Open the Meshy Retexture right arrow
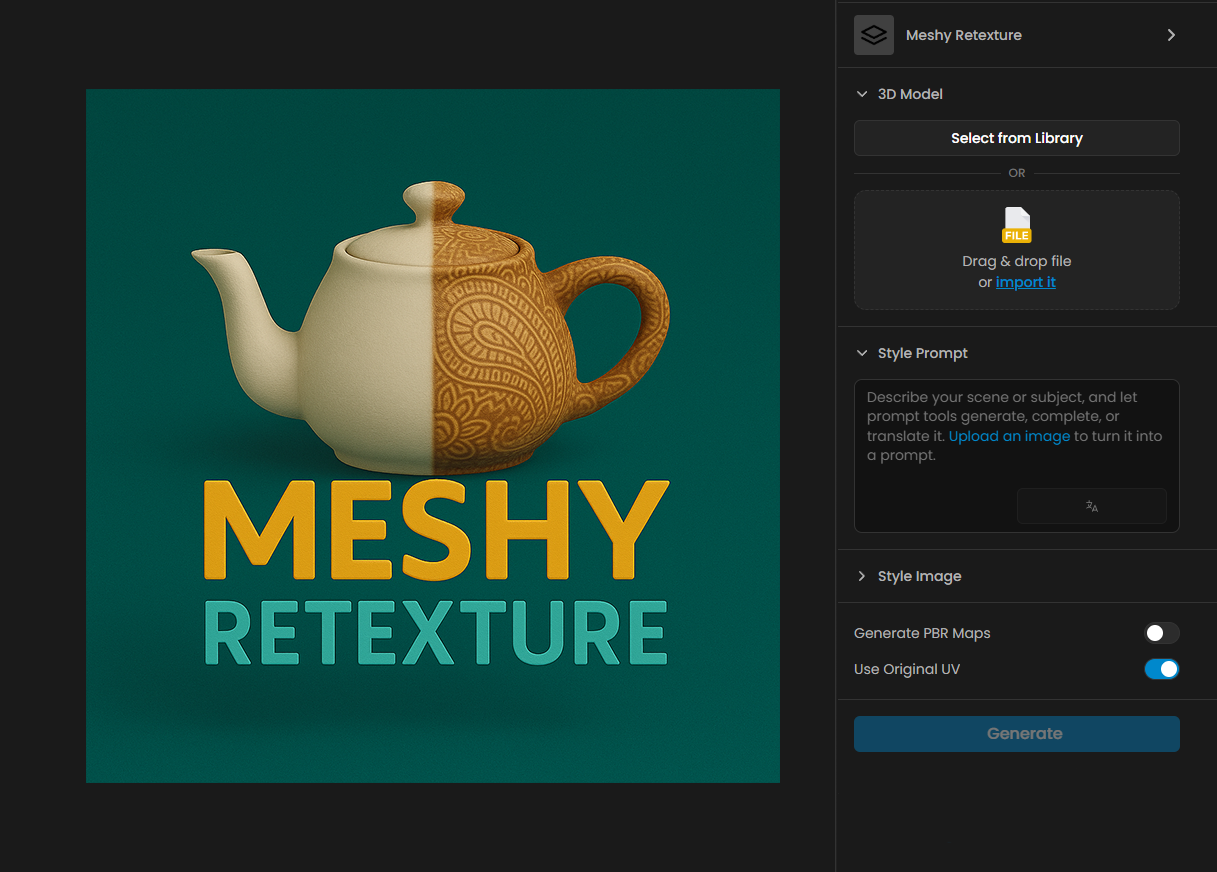Viewport: 1217px width, 872px height. pyautogui.click(x=1171, y=35)
